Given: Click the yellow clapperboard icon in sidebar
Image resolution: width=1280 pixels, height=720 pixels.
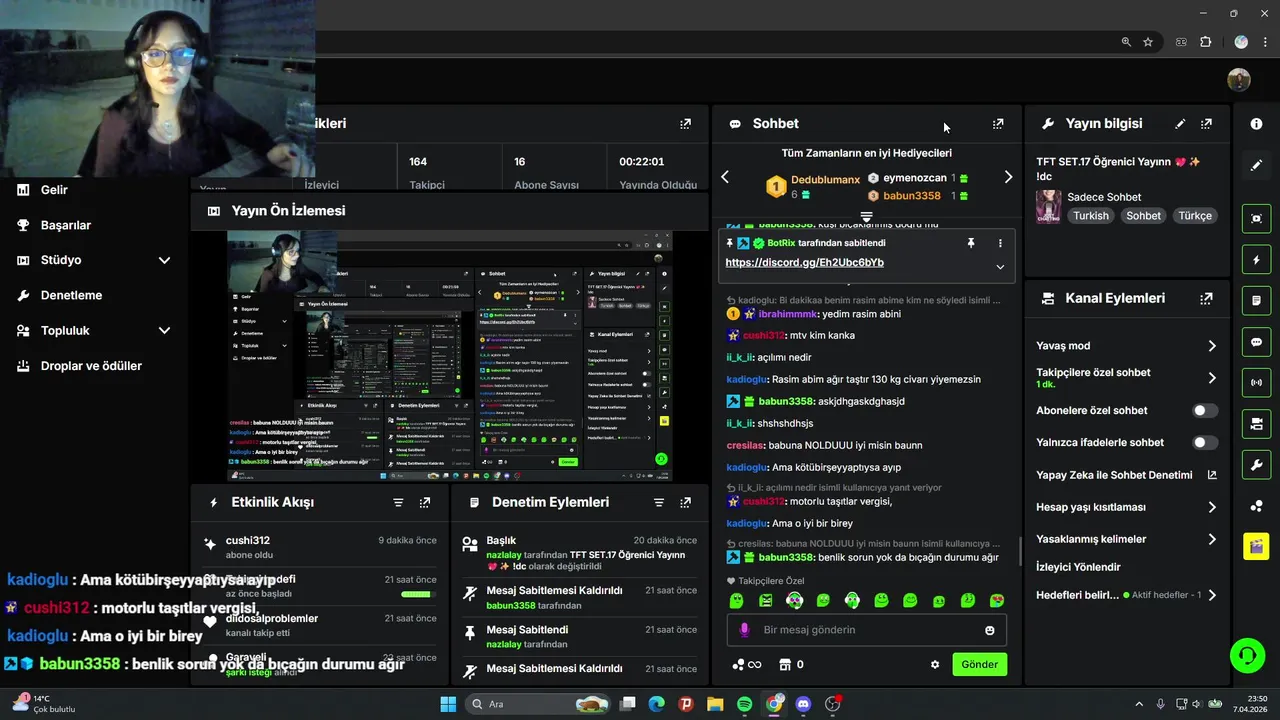Looking at the screenshot, I should (1256, 546).
